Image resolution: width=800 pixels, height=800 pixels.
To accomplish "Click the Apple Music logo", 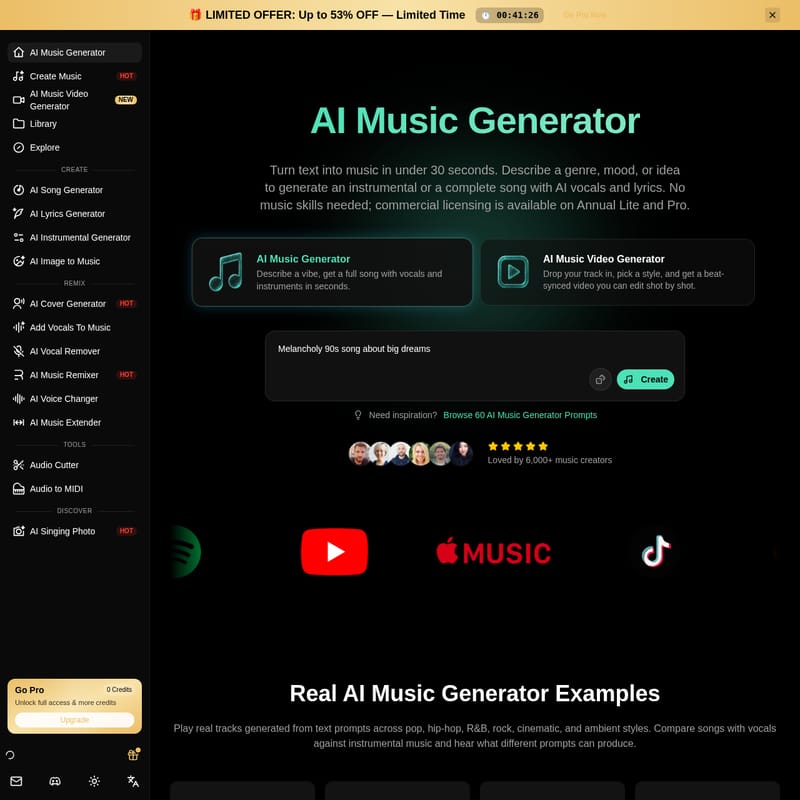I will 493,552.
